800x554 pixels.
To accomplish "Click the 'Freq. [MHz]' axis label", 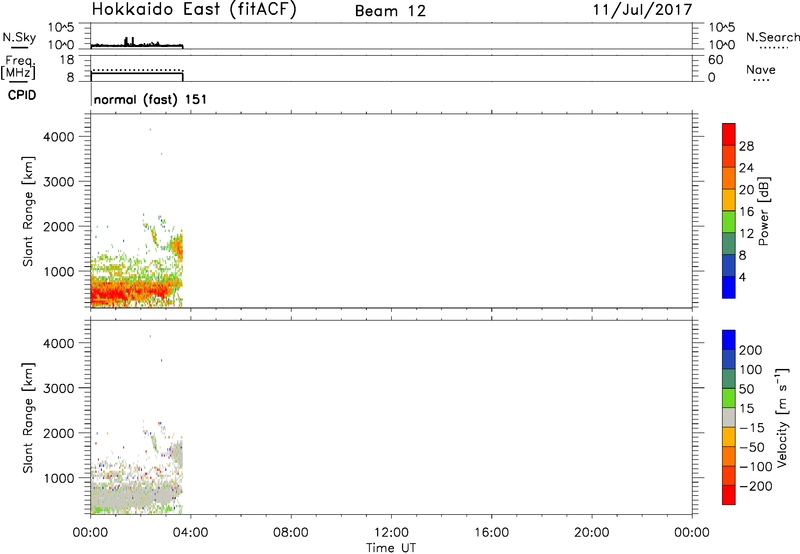I will pos(18,67).
